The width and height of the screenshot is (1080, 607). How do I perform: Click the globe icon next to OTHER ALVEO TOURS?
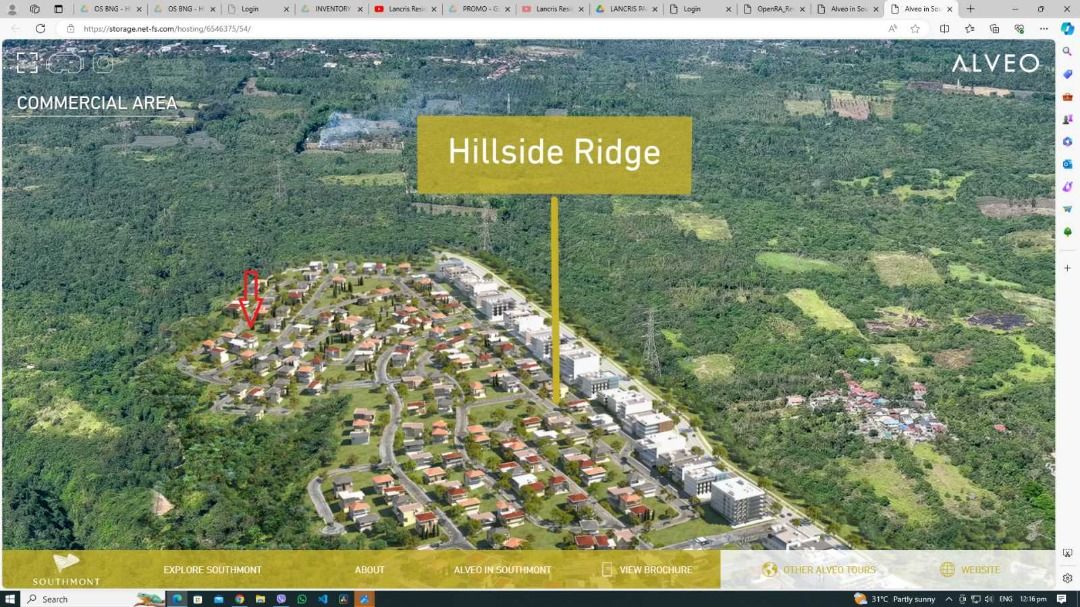click(x=769, y=569)
